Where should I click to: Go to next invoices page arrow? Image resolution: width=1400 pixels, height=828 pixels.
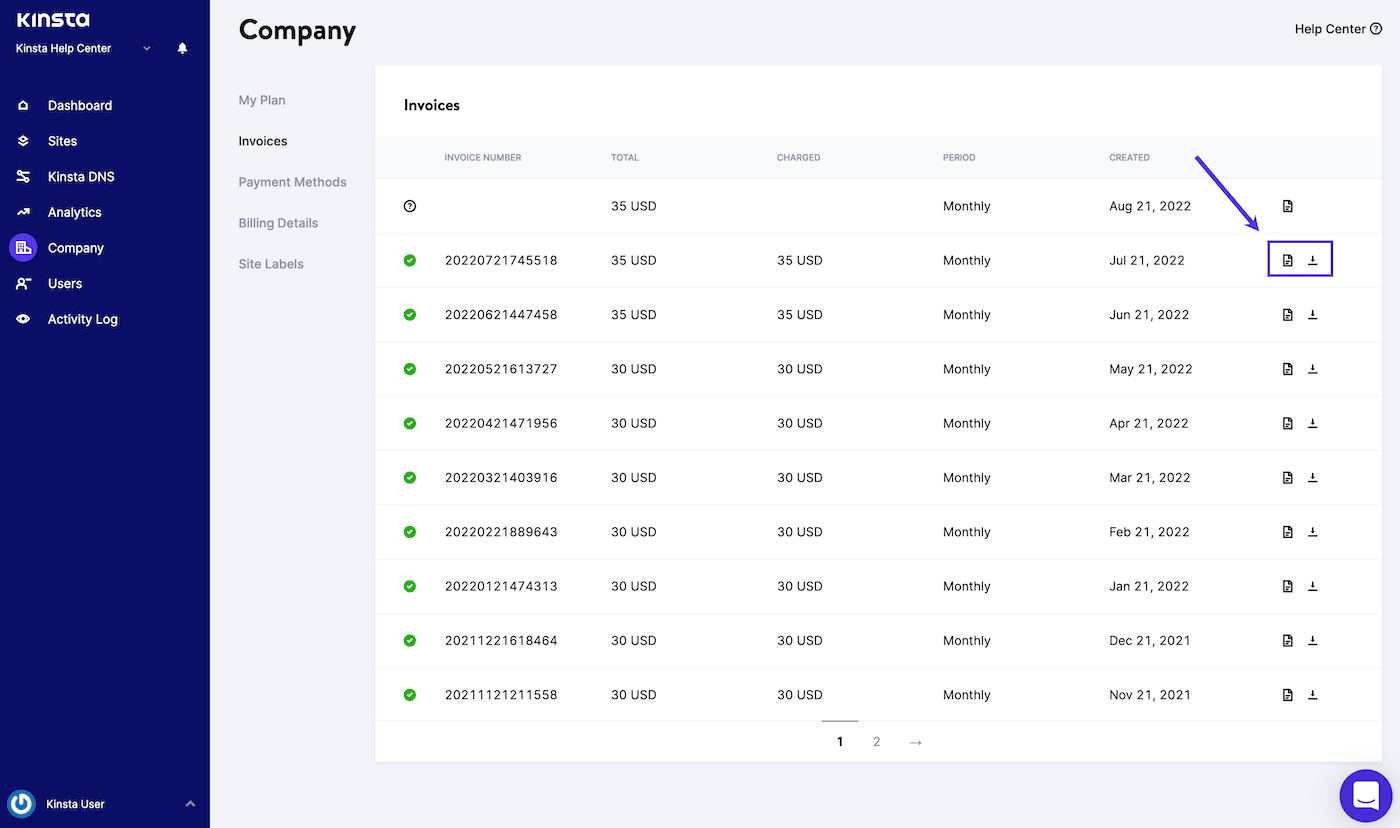tap(915, 742)
